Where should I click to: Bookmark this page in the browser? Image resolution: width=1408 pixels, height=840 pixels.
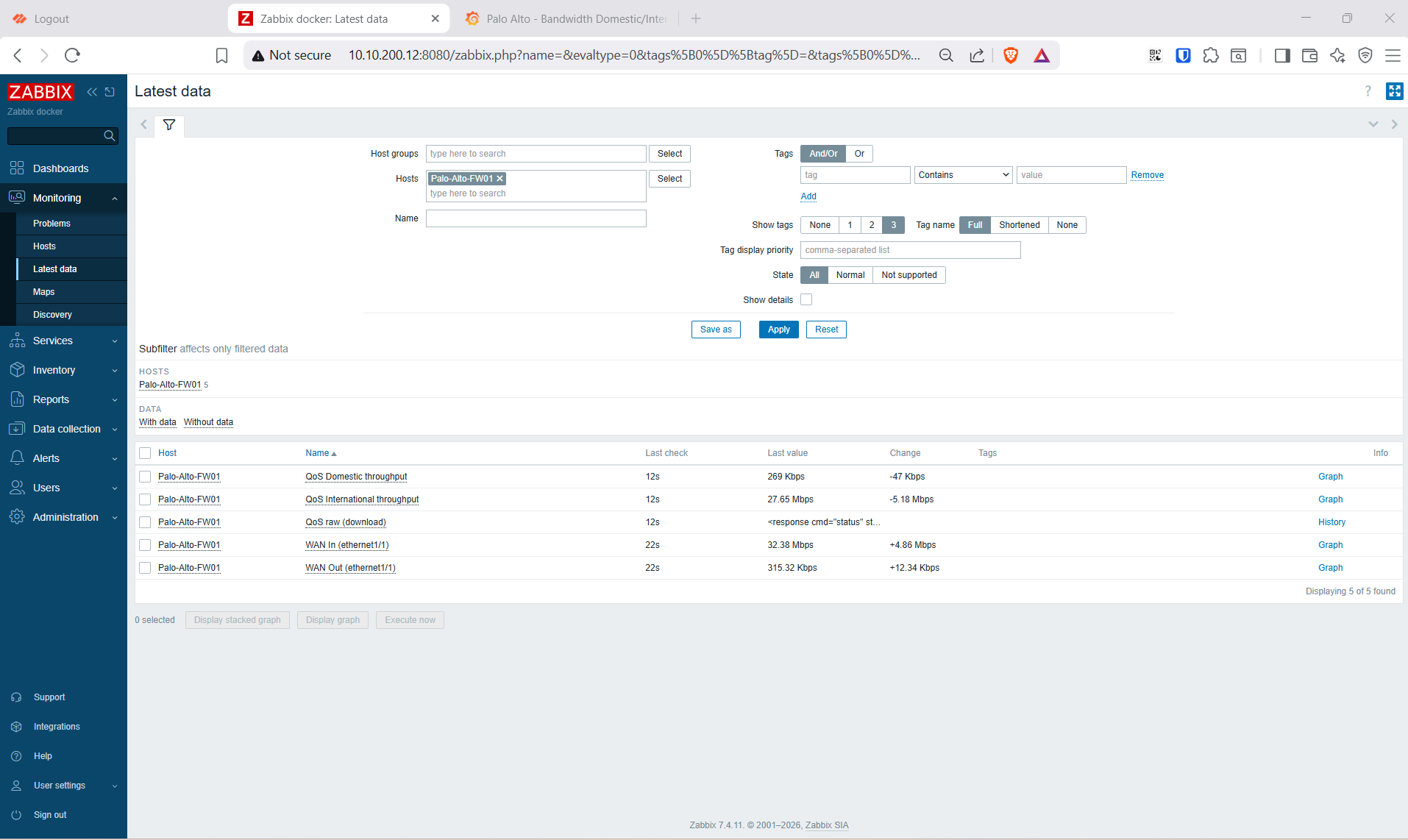click(221, 55)
